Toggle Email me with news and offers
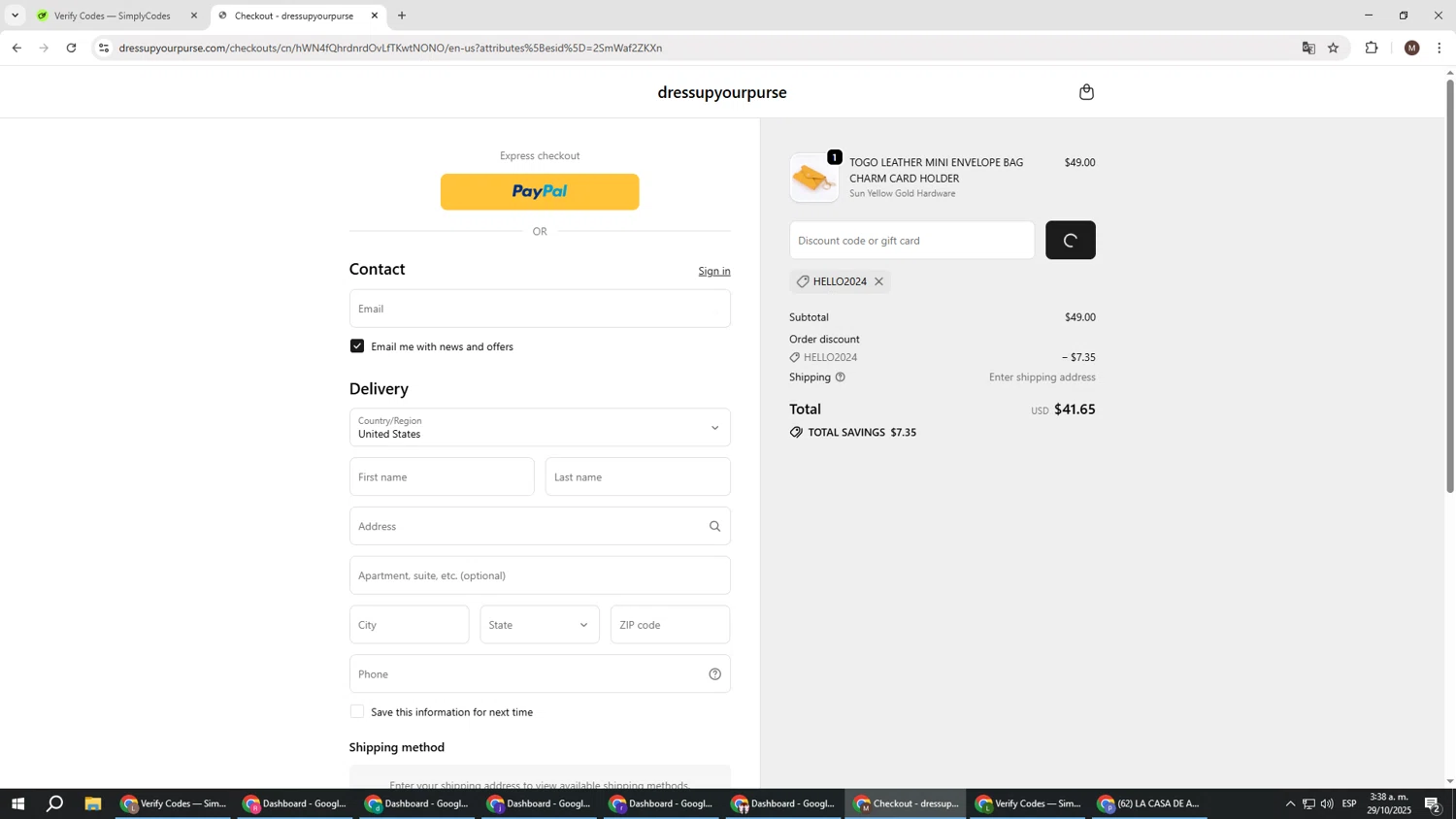 [x=357, y=346]
